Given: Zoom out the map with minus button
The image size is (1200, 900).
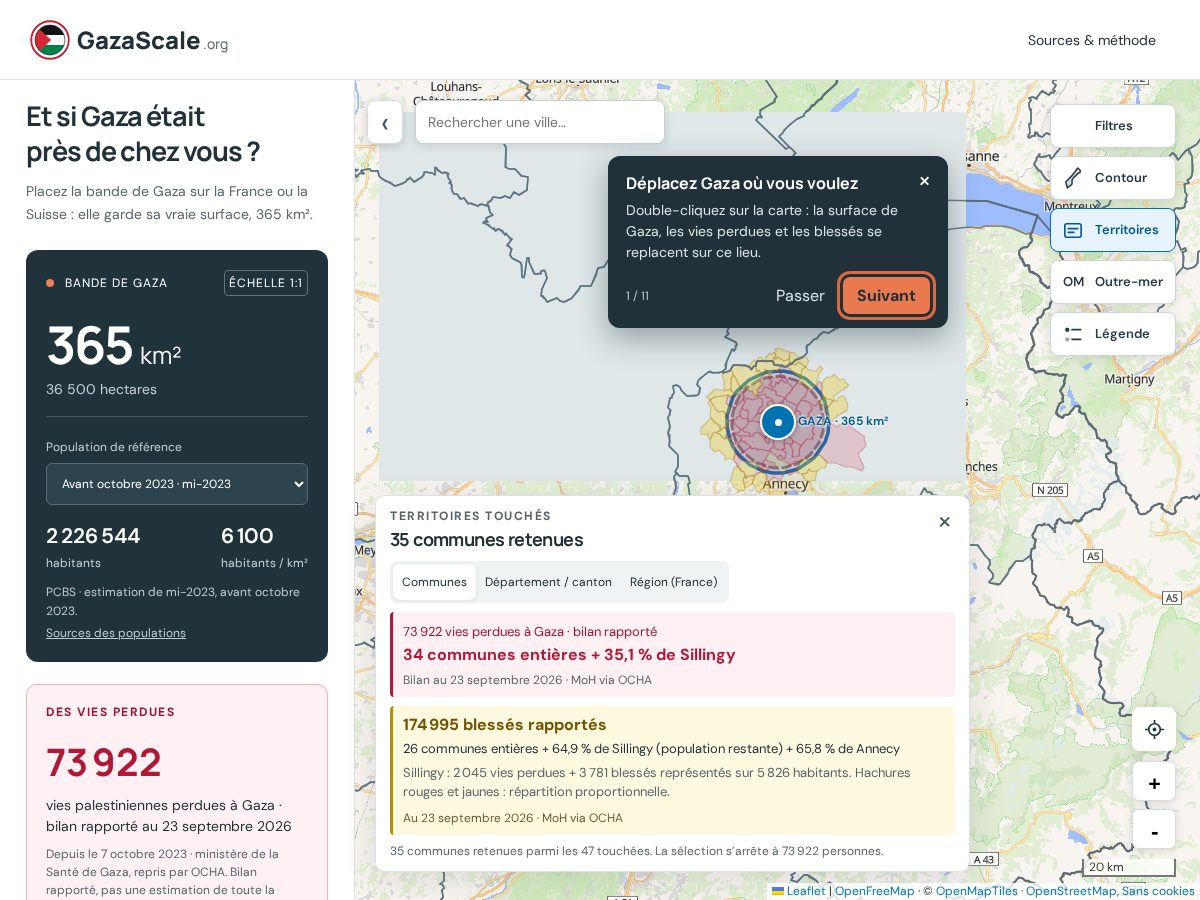Looking at the screenshot, I should [1154, 831].
